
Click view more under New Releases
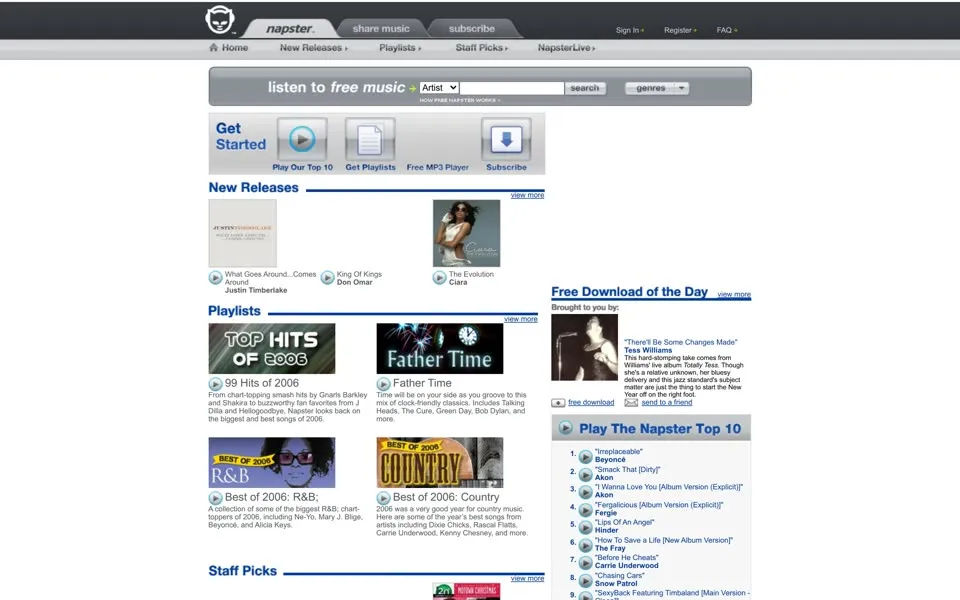[527, 195]
